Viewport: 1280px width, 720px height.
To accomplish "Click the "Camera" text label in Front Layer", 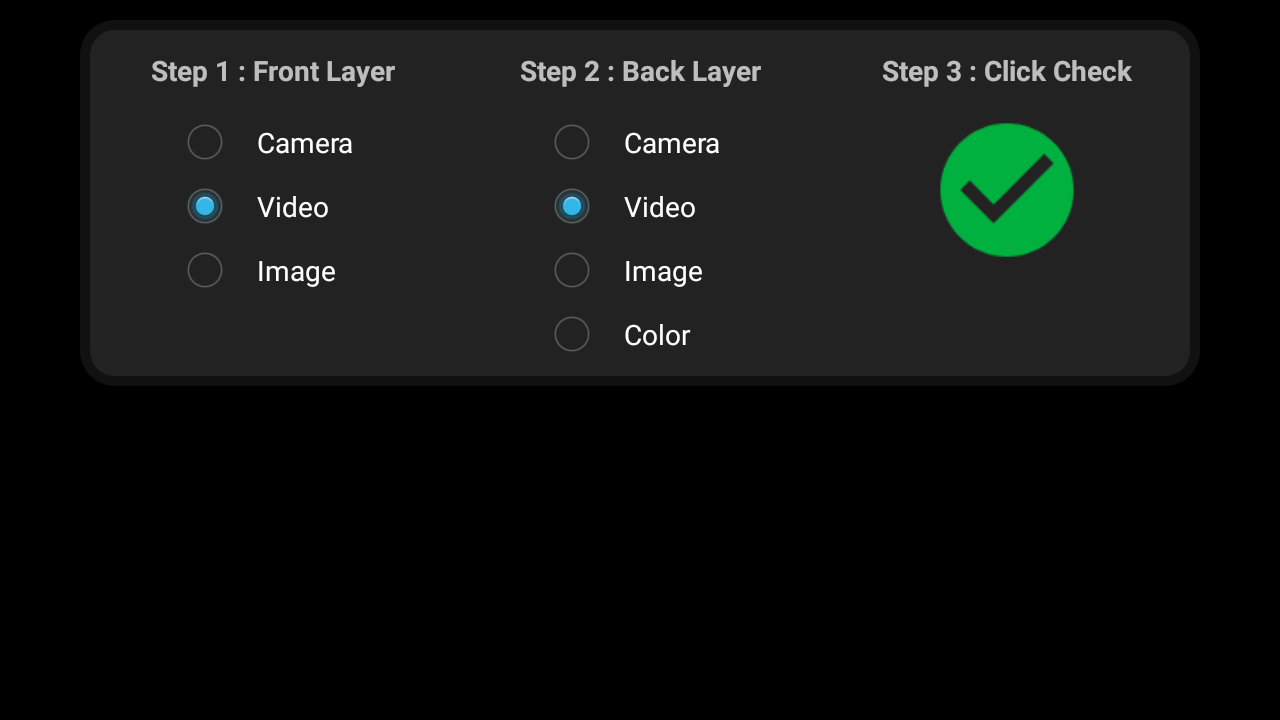I will tap(305, 143).
